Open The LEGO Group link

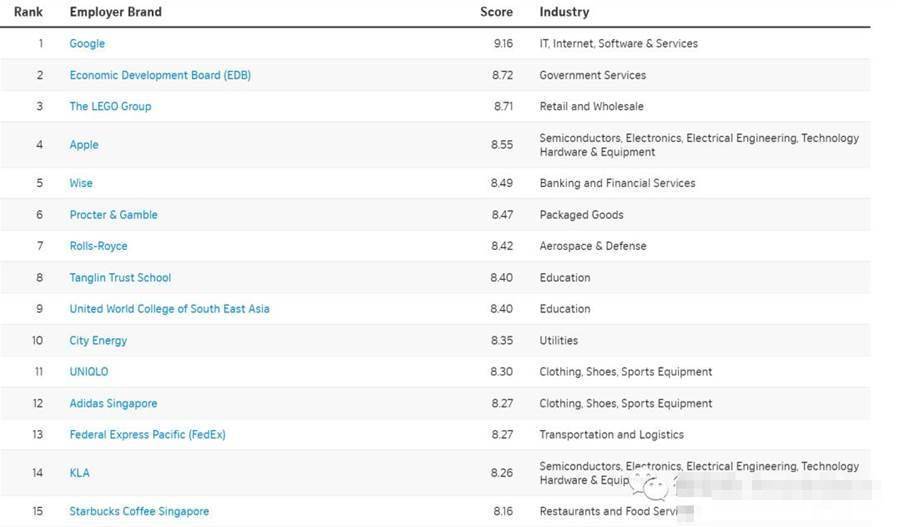(x=110, y=106)
